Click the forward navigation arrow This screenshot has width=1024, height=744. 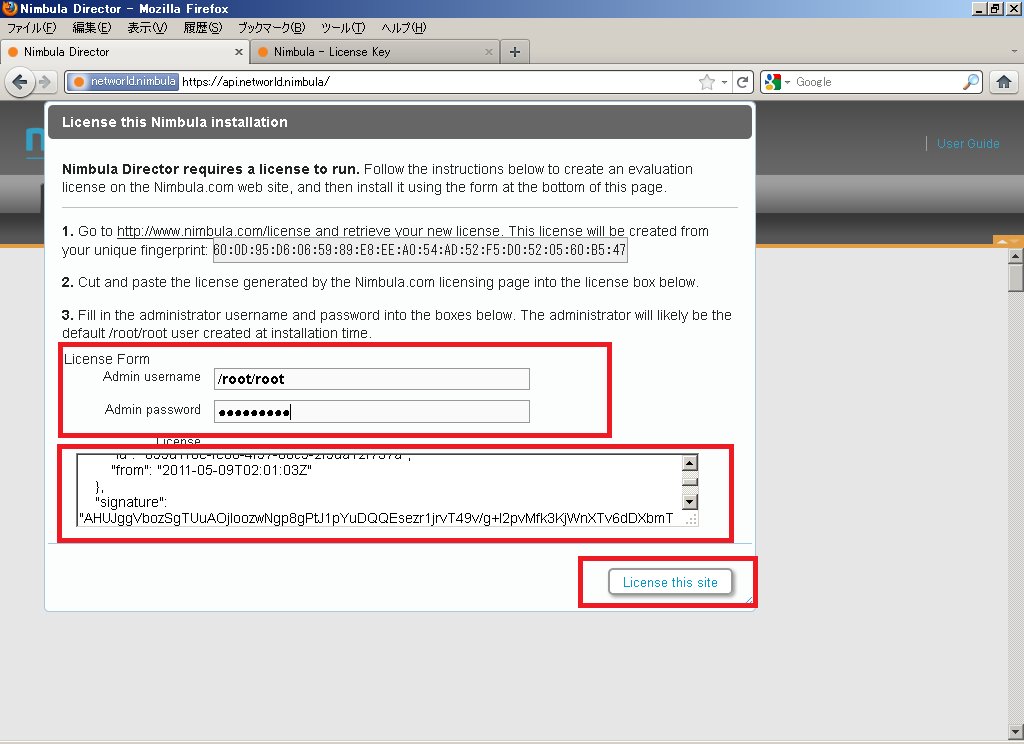pyautogui.click(x=45, y=82)
